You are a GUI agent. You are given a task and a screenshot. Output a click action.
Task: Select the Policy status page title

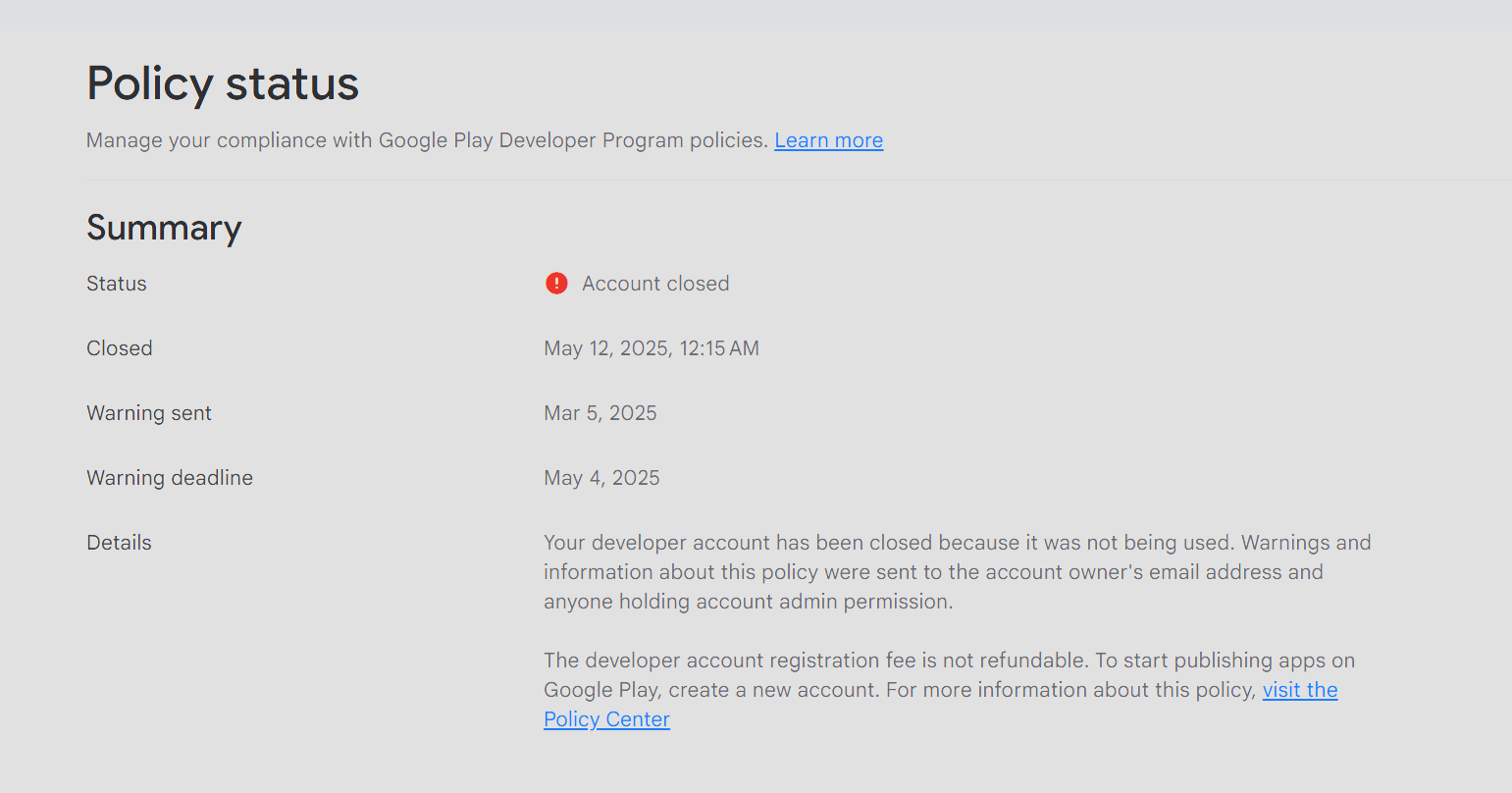(222, 83)
